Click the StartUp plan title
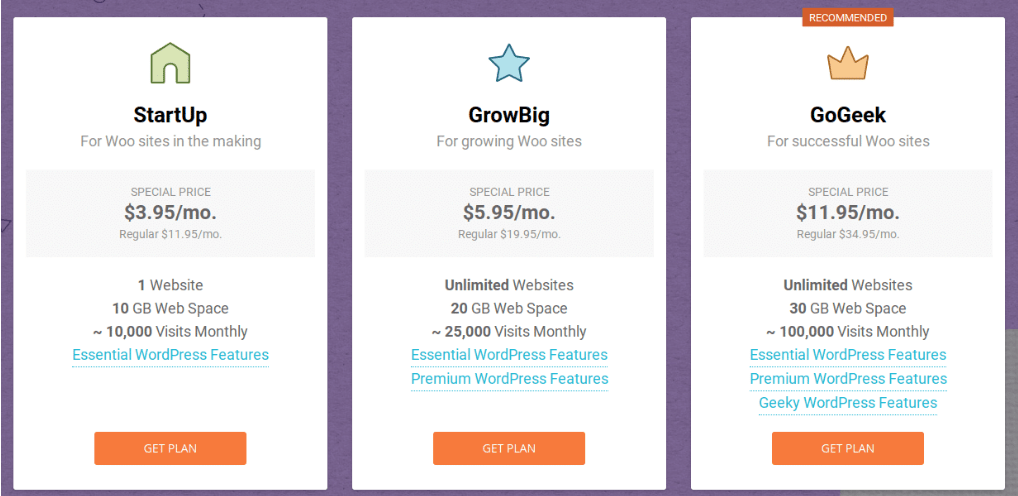This screenshot has width=1018, height=496. coord(170,115)
